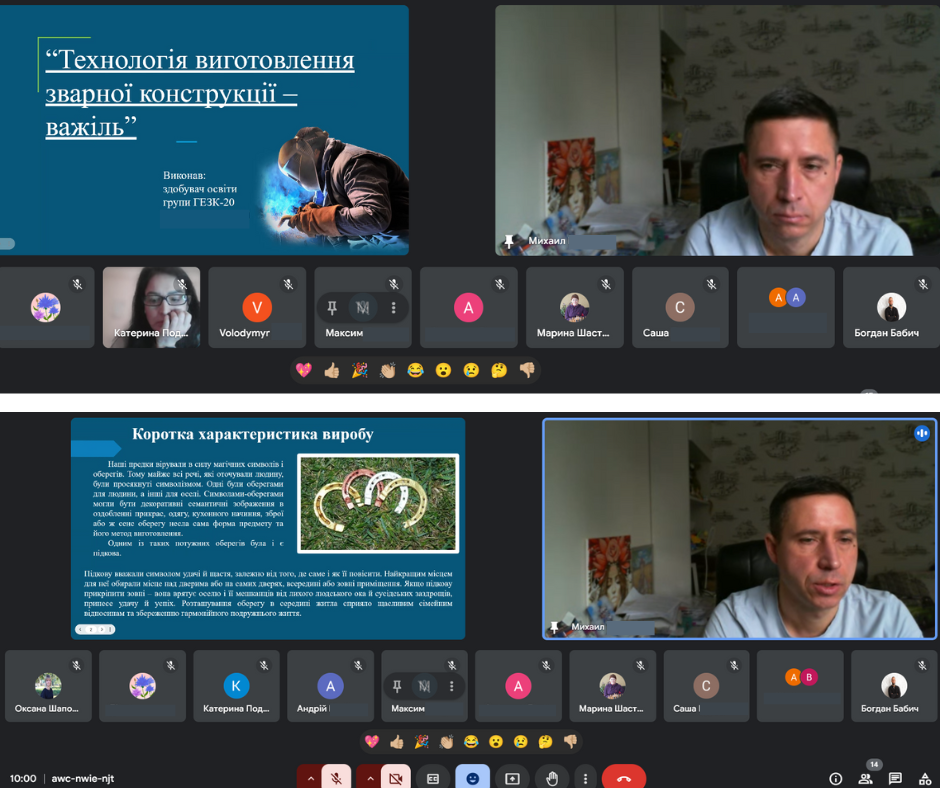Open more options three-dot menu in bottom bar
Image resolution: width=940 pixels, height=788 pixels.
tap(585, 778)
